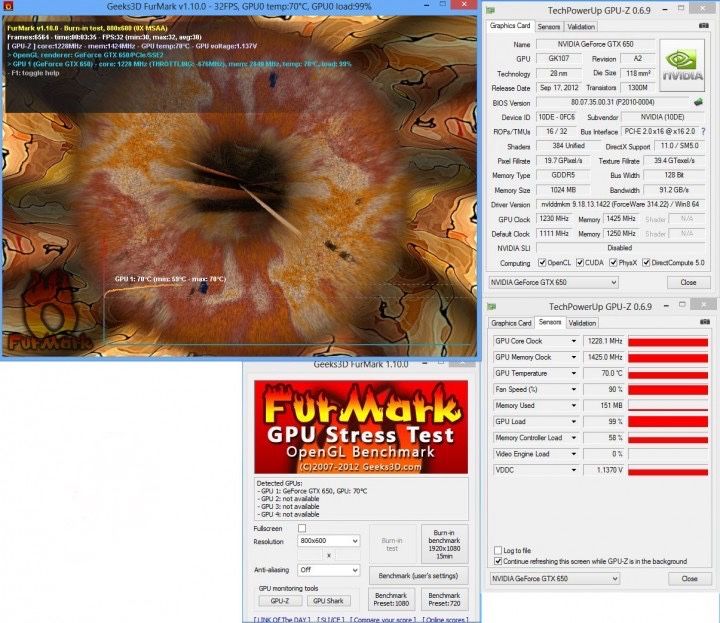Click the Fan Speed 90 % value

coord(604,389)
